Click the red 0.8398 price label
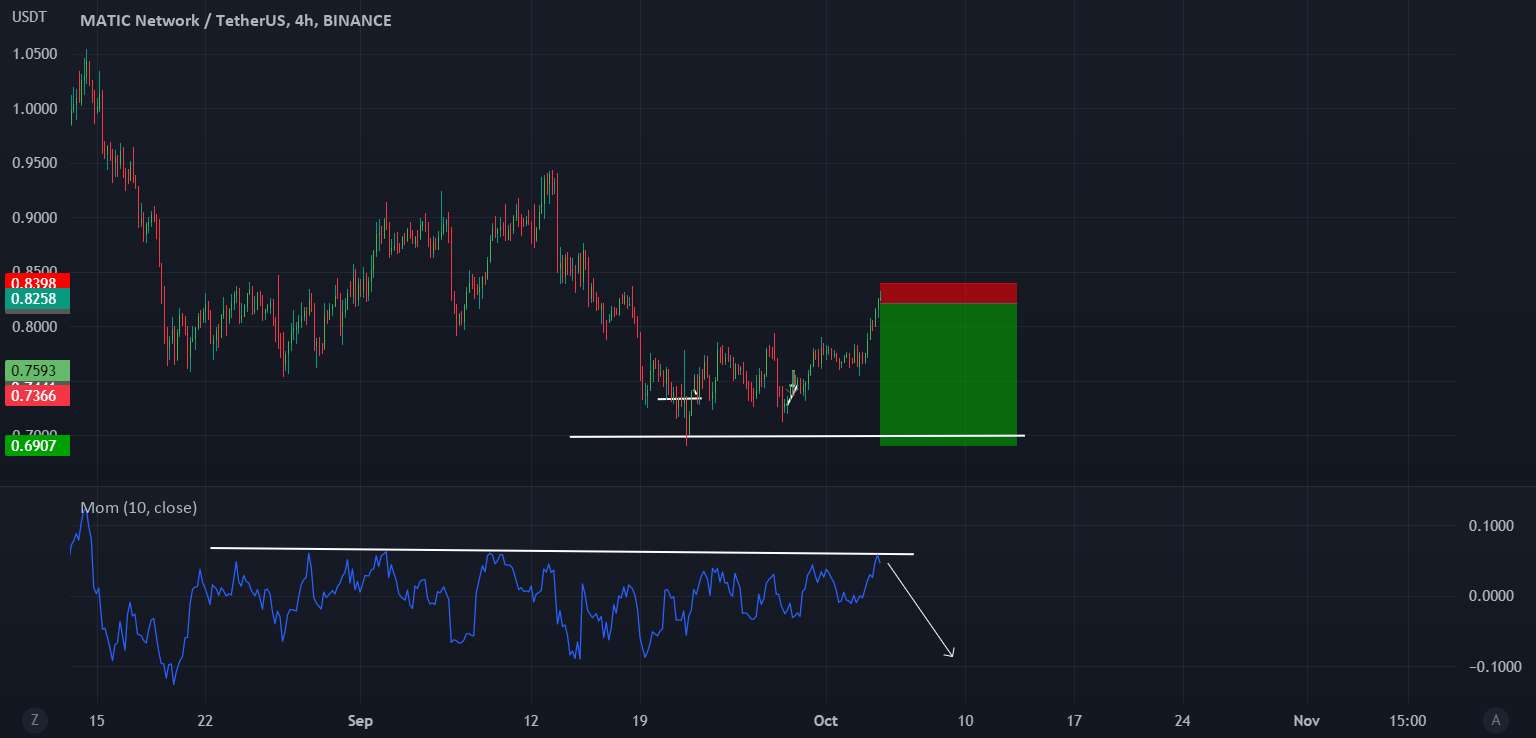The height and width of the screenshot is (738, 1536). 36,282
